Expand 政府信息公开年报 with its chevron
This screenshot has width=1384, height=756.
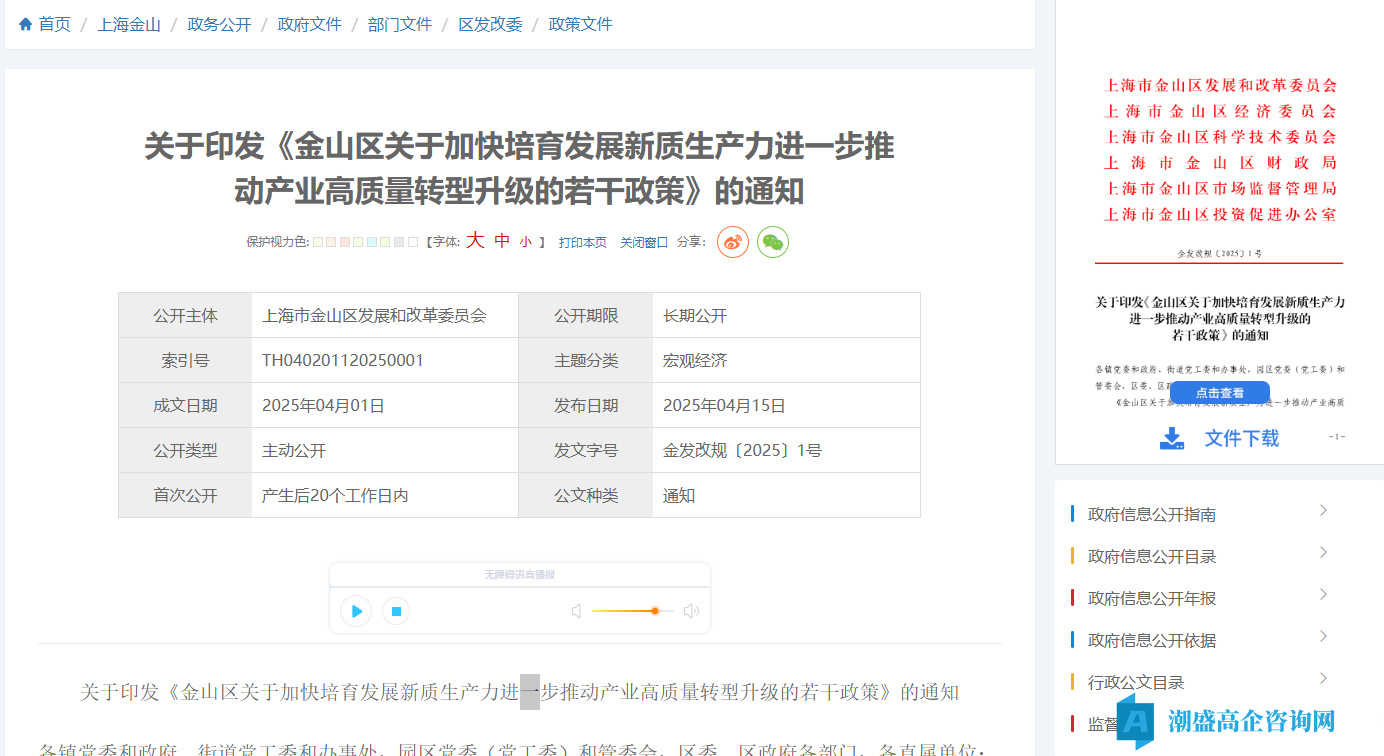(x=1323, y=595)
